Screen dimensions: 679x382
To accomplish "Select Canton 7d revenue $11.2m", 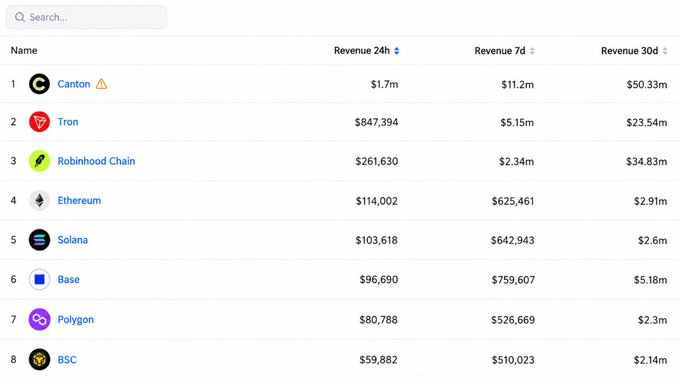I will [x=517, y=84].
